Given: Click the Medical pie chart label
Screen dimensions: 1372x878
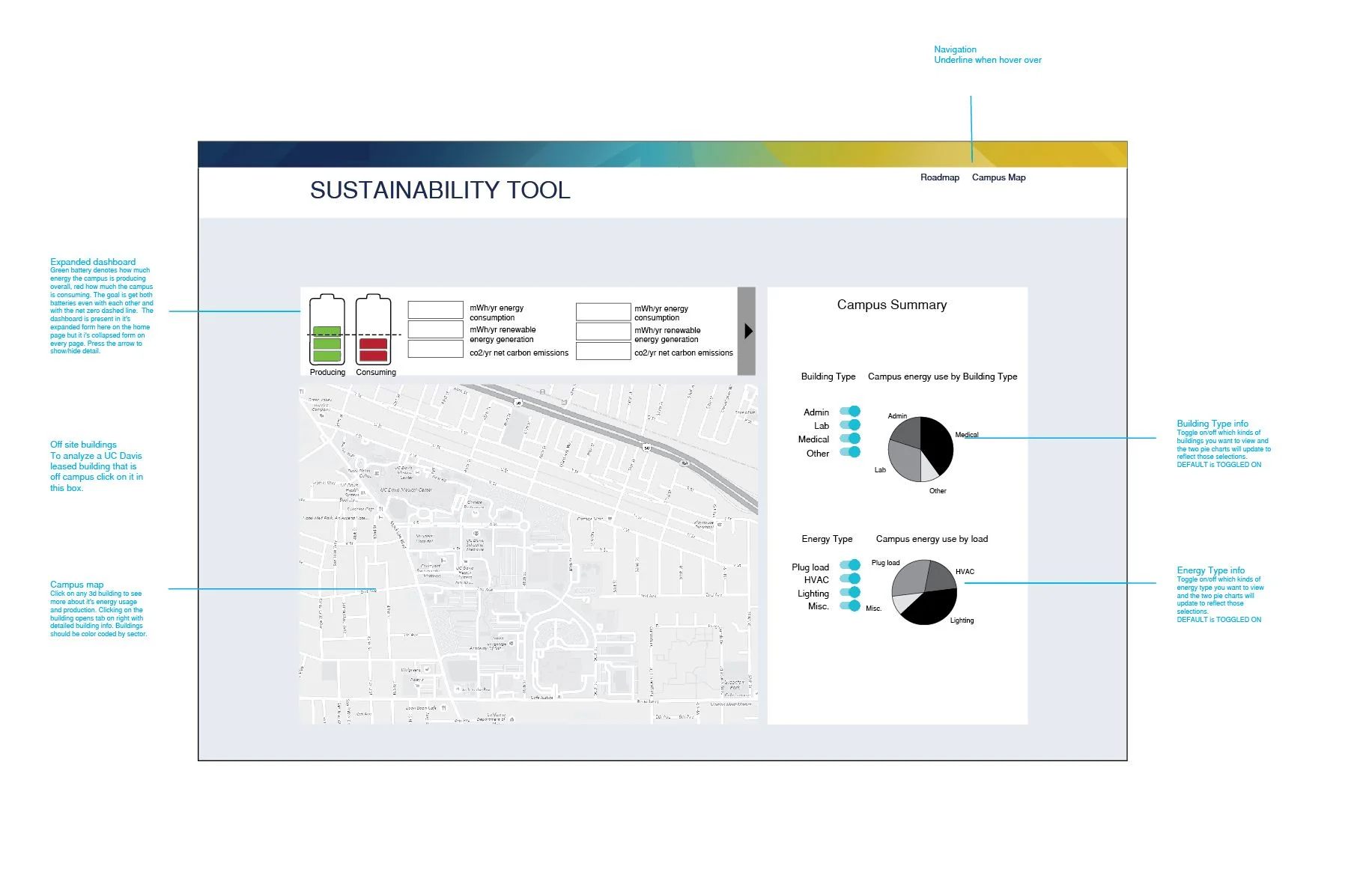Looking at the screenshot, I should pyautogui.click(x=967, y=435).
